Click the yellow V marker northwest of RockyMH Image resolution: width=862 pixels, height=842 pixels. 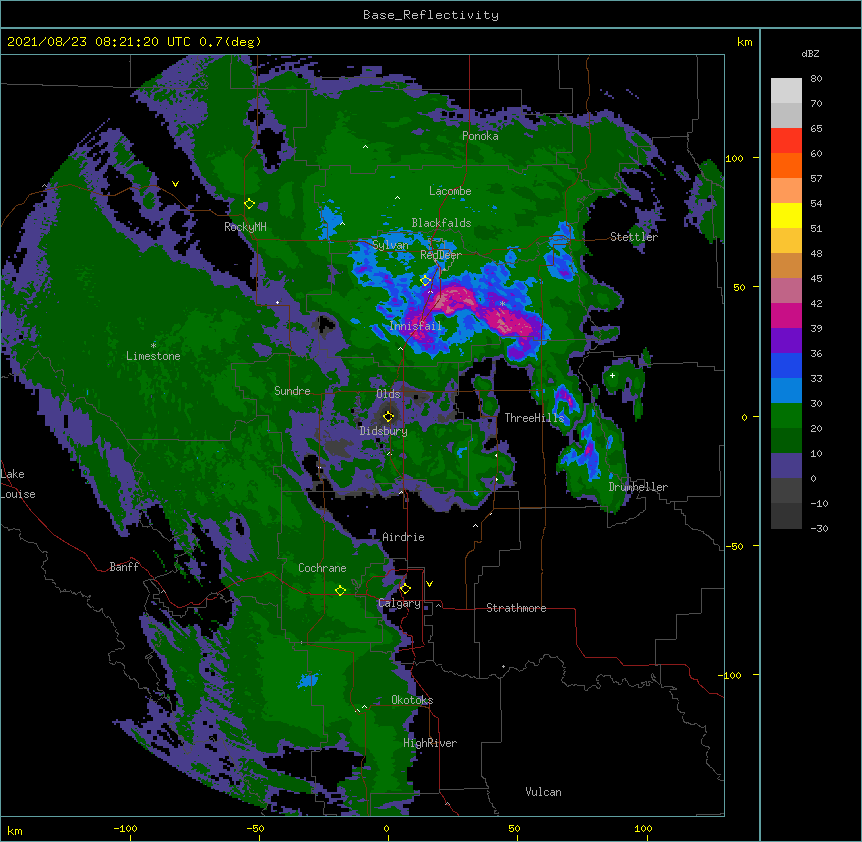pyautogui.click(x=175, y=184)
